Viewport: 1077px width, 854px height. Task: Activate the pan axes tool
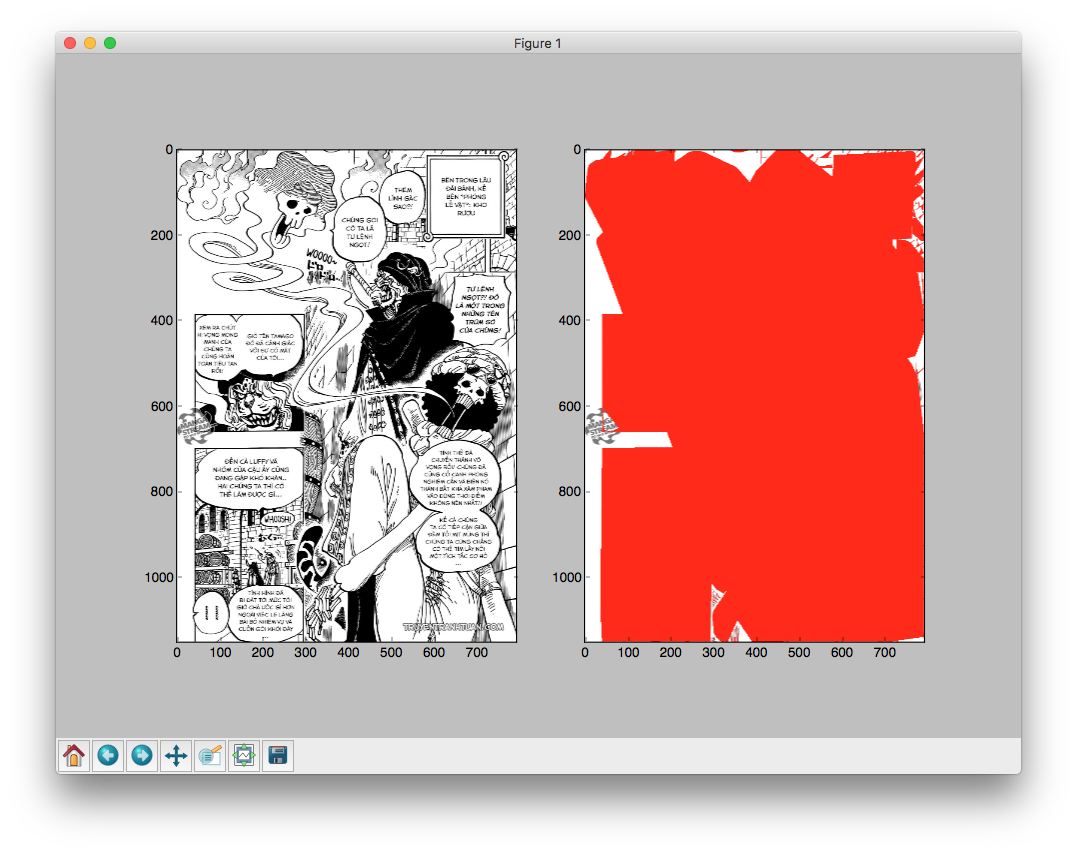pyautogui.click(x=176, y=756)
